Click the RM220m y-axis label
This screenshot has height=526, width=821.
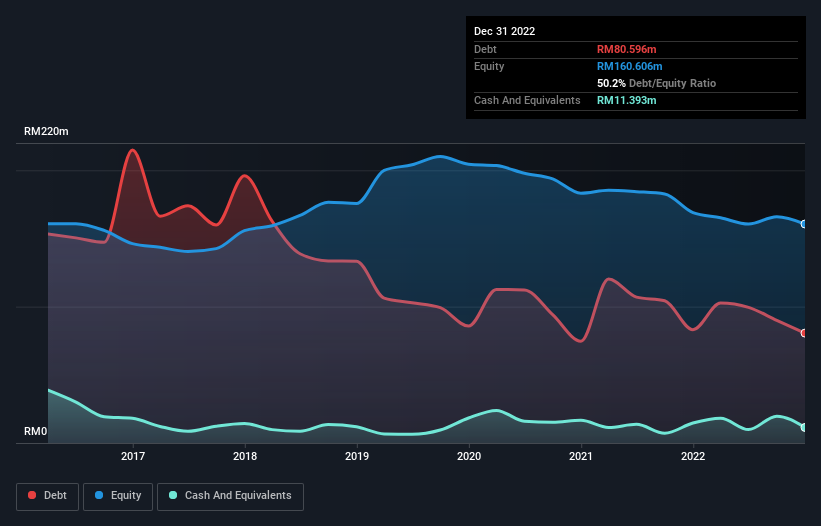(x=46, y=131)
